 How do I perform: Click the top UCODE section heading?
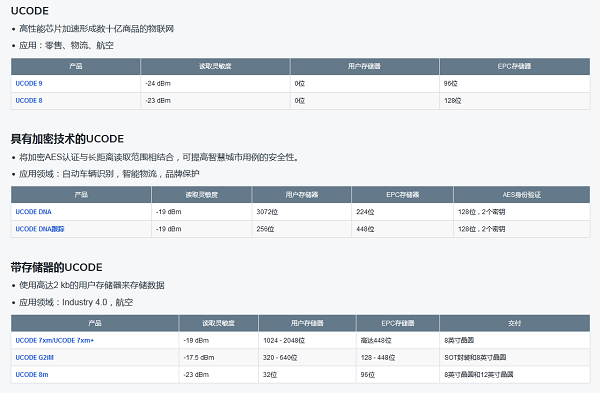(x=30, y=11)
